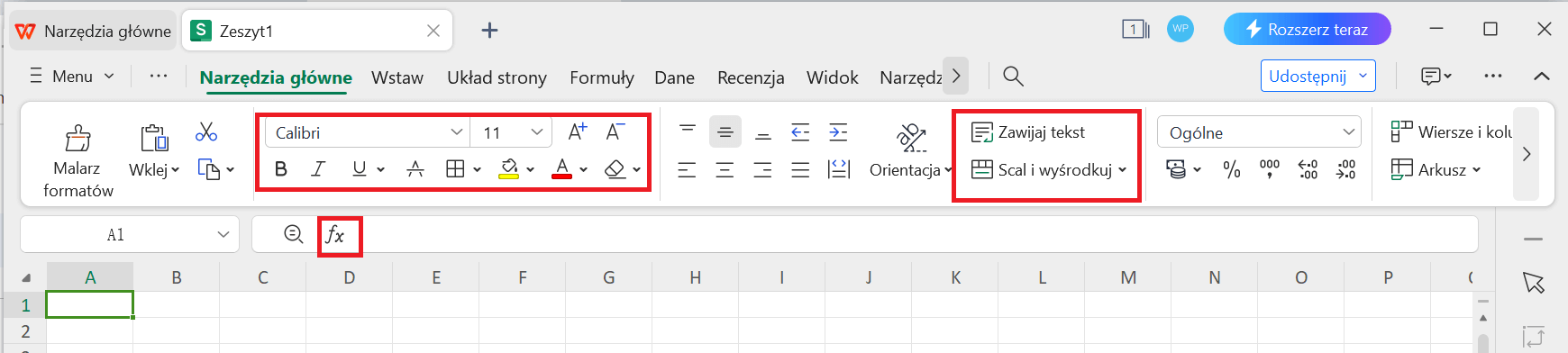The width and height of the screenshot is (1568, 353).
Task: Apply yellow fill color
Action: point(509,169)
